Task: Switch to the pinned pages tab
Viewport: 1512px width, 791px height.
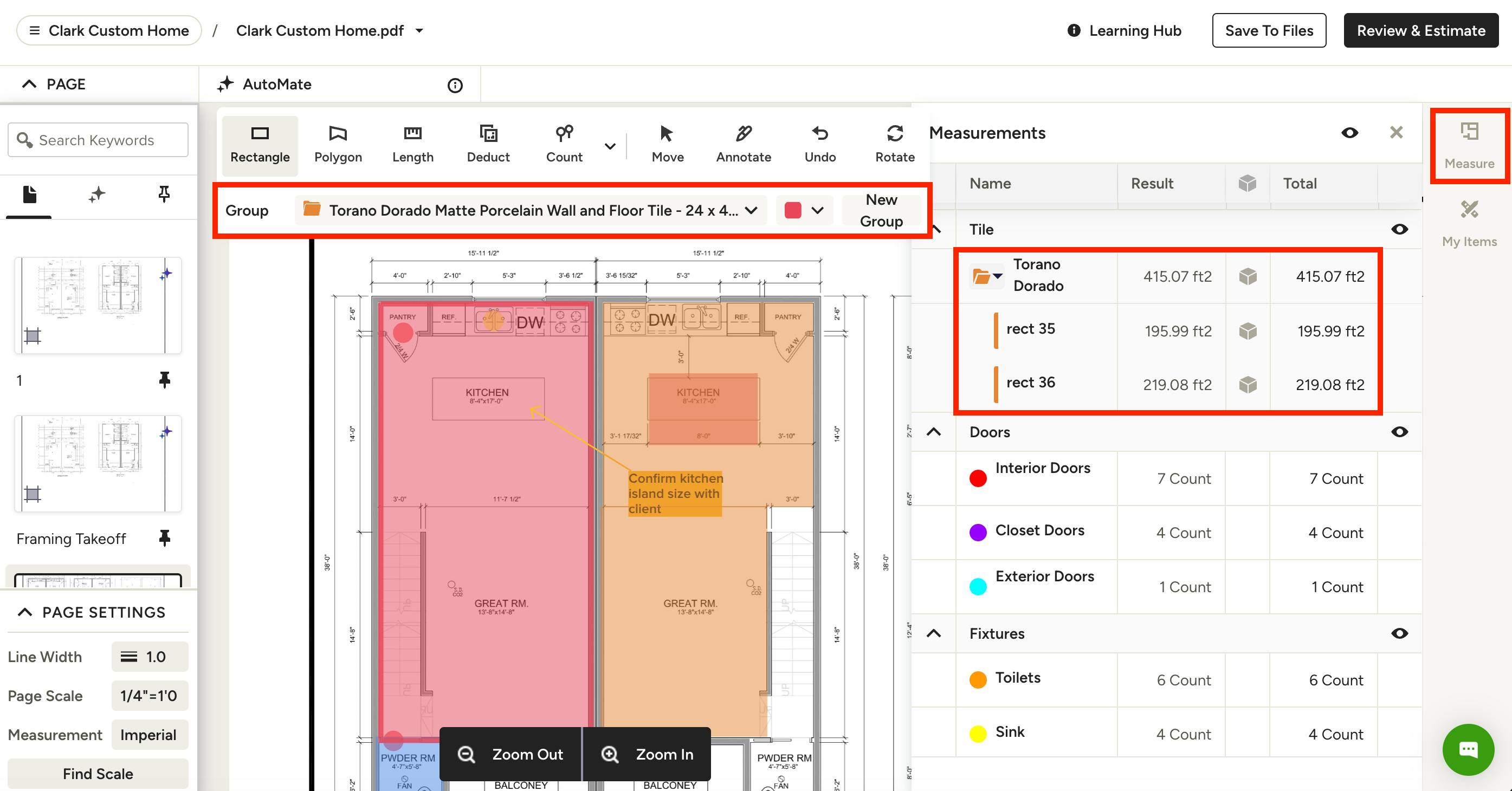Action: (x=164, y=195)
